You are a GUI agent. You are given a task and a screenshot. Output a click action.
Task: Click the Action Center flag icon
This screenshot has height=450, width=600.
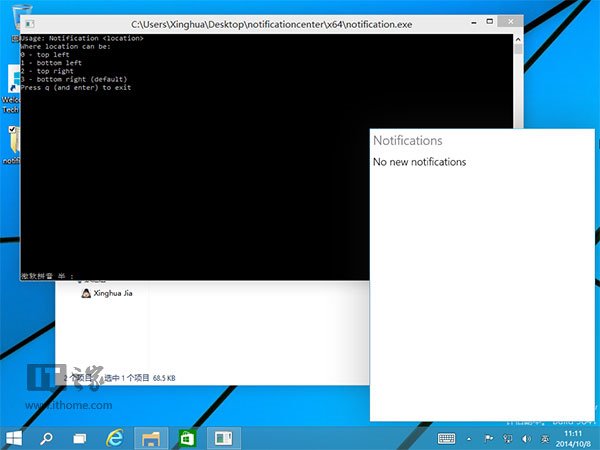489,438
